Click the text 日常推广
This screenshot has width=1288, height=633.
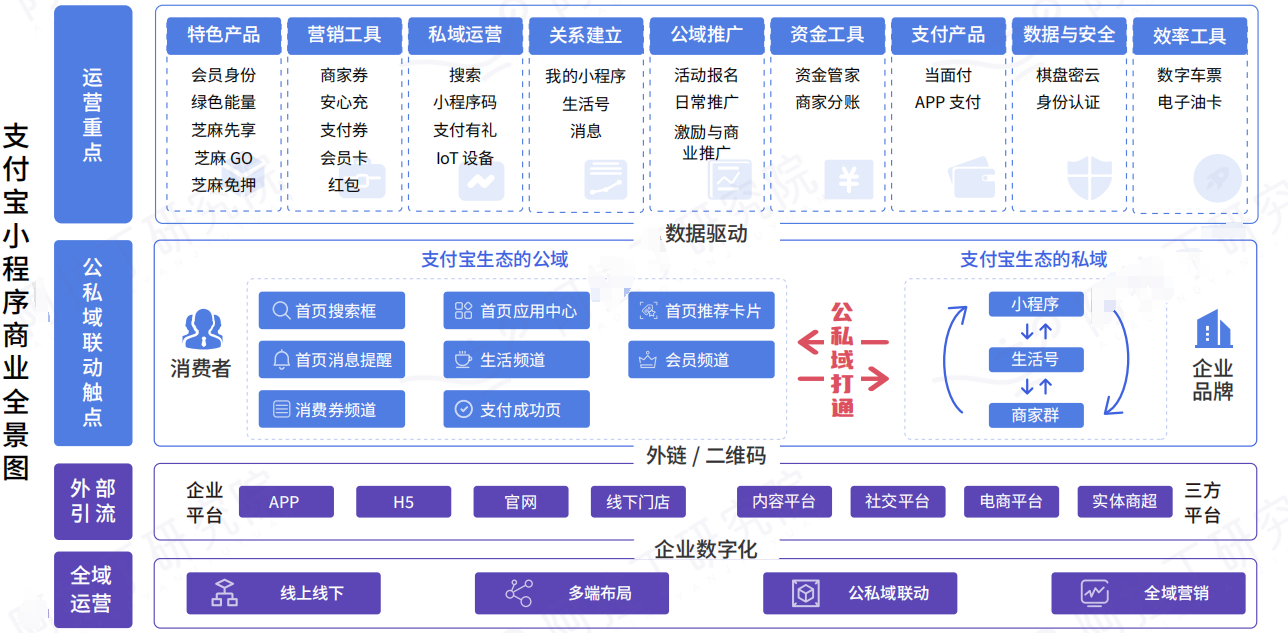[x=707, y=102]
